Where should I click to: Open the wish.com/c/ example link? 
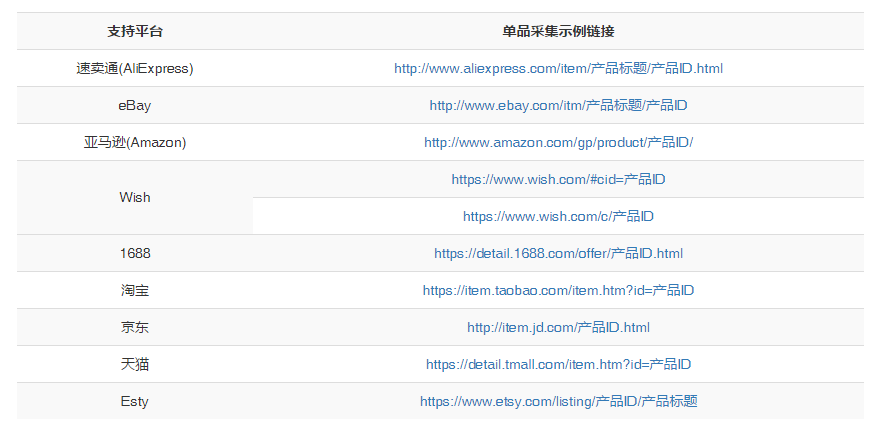(558, 216)
